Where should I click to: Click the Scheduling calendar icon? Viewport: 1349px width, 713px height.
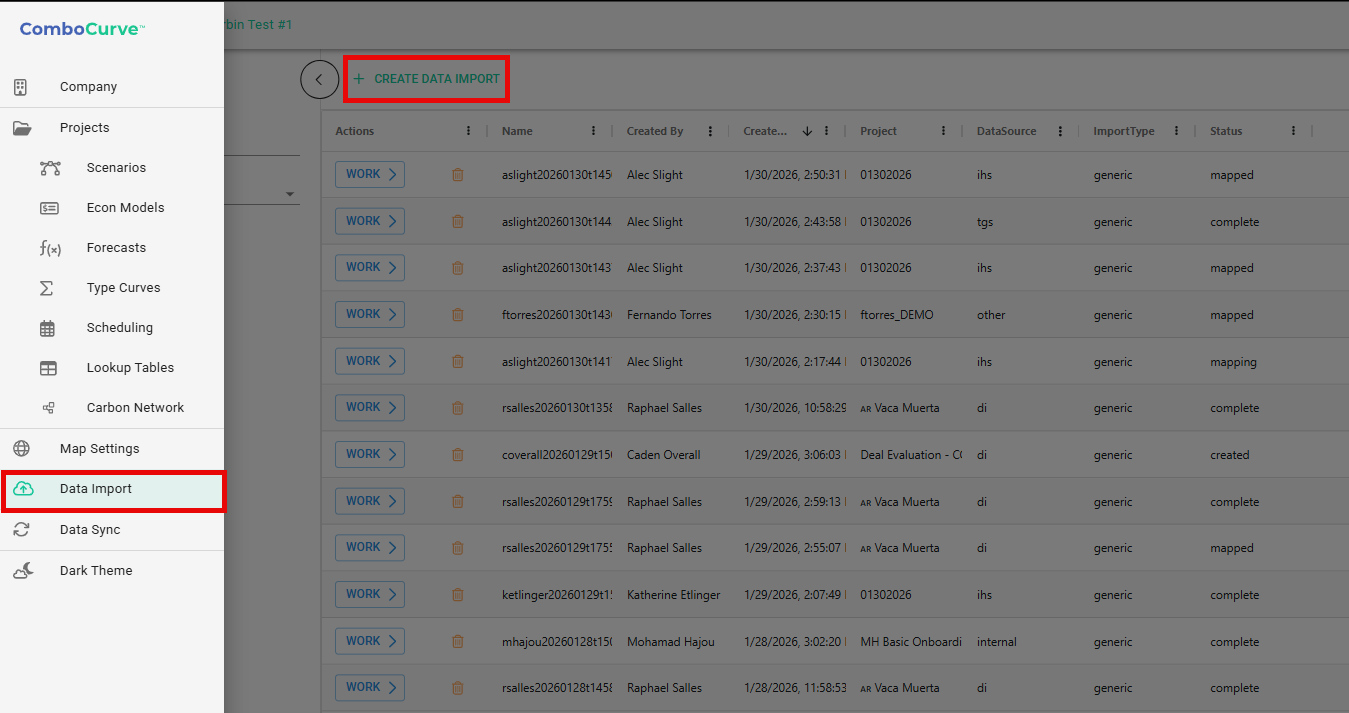click(47, 328)
